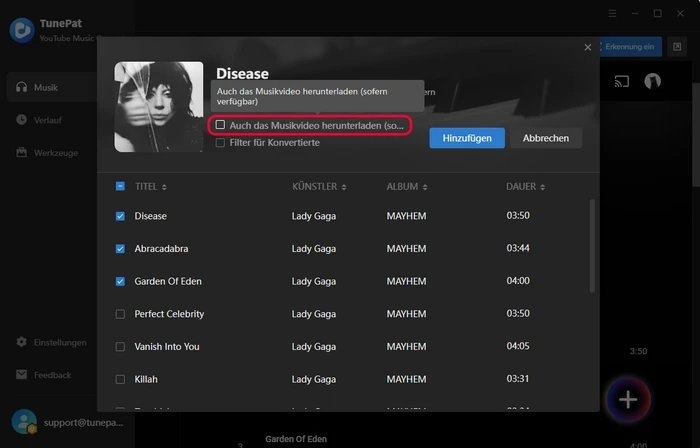Click duration 04:05 of Vanish Into You

pos(518,346)
